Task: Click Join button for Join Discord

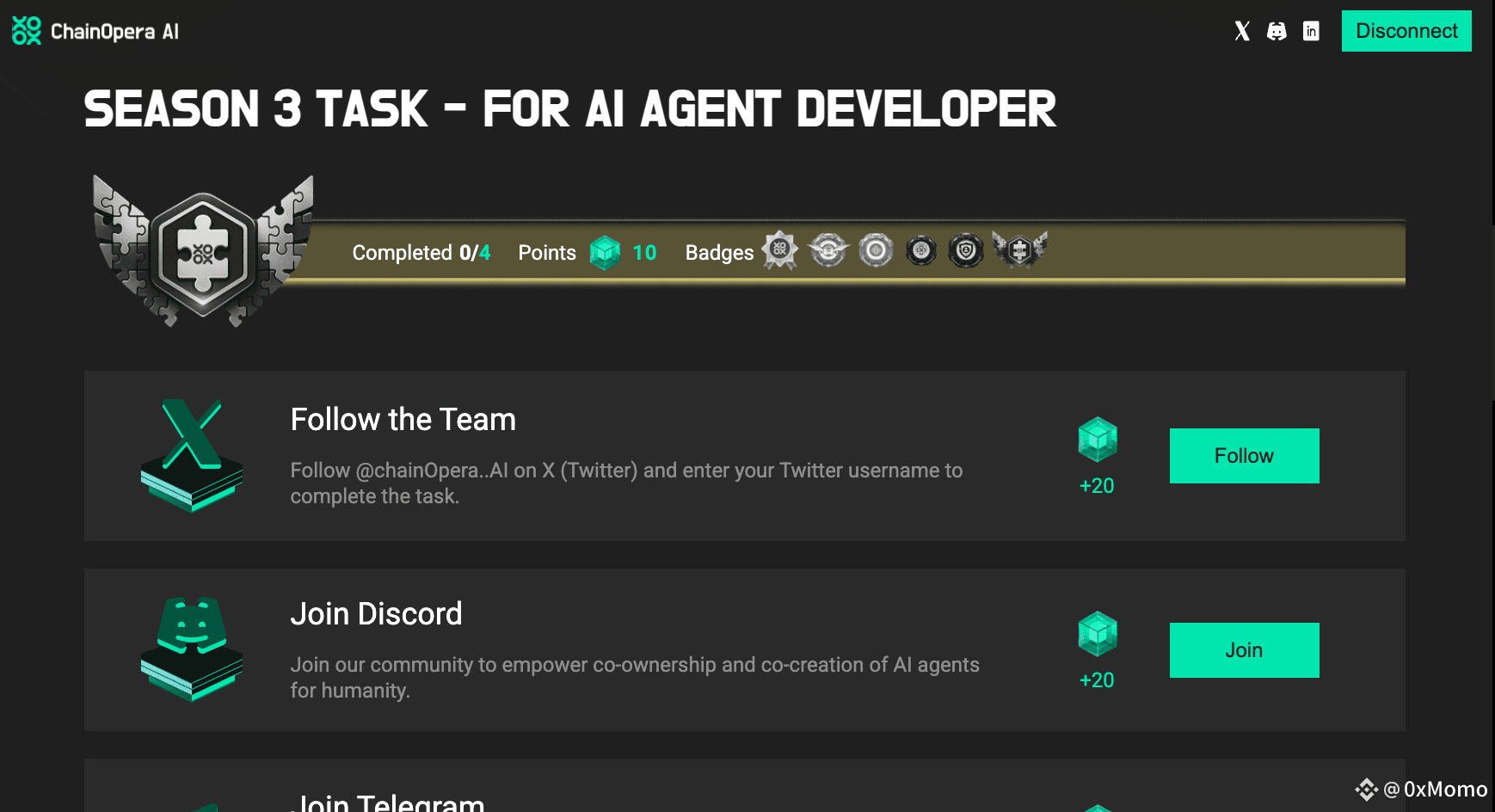Action: pyautogui.click(x=1244, y=650)
